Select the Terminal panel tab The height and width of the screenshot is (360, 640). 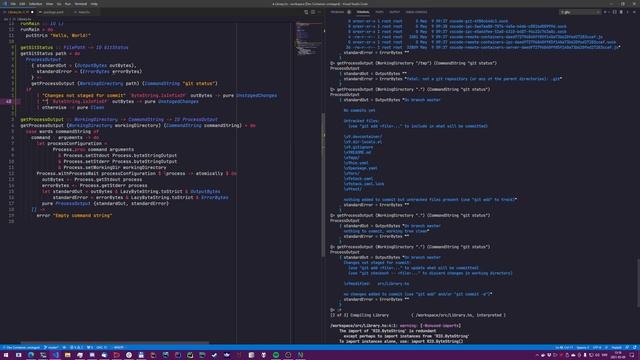tap(362, 12)
